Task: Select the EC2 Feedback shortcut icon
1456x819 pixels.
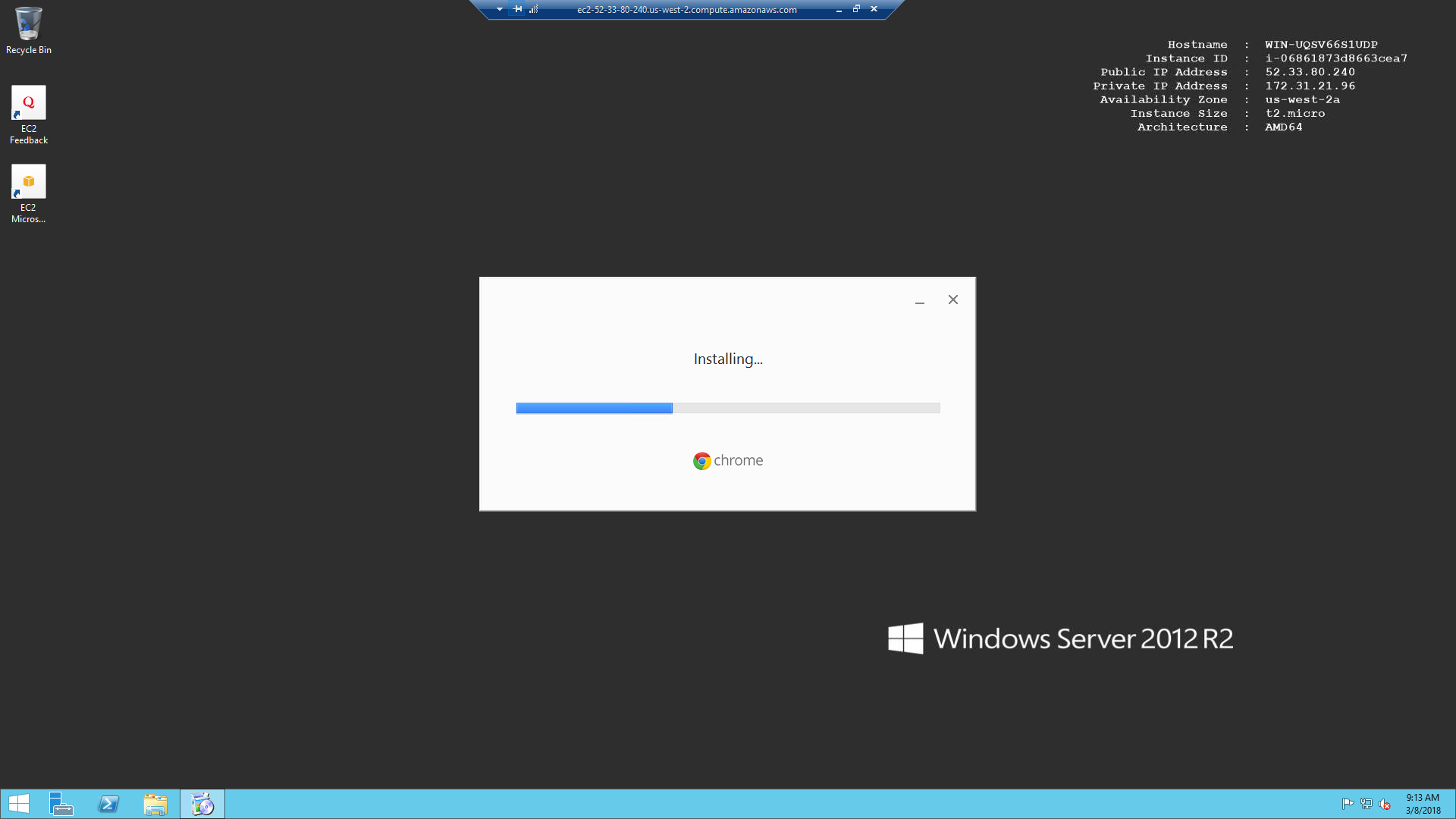Action: pyautogui.click(x=28, y=115)
